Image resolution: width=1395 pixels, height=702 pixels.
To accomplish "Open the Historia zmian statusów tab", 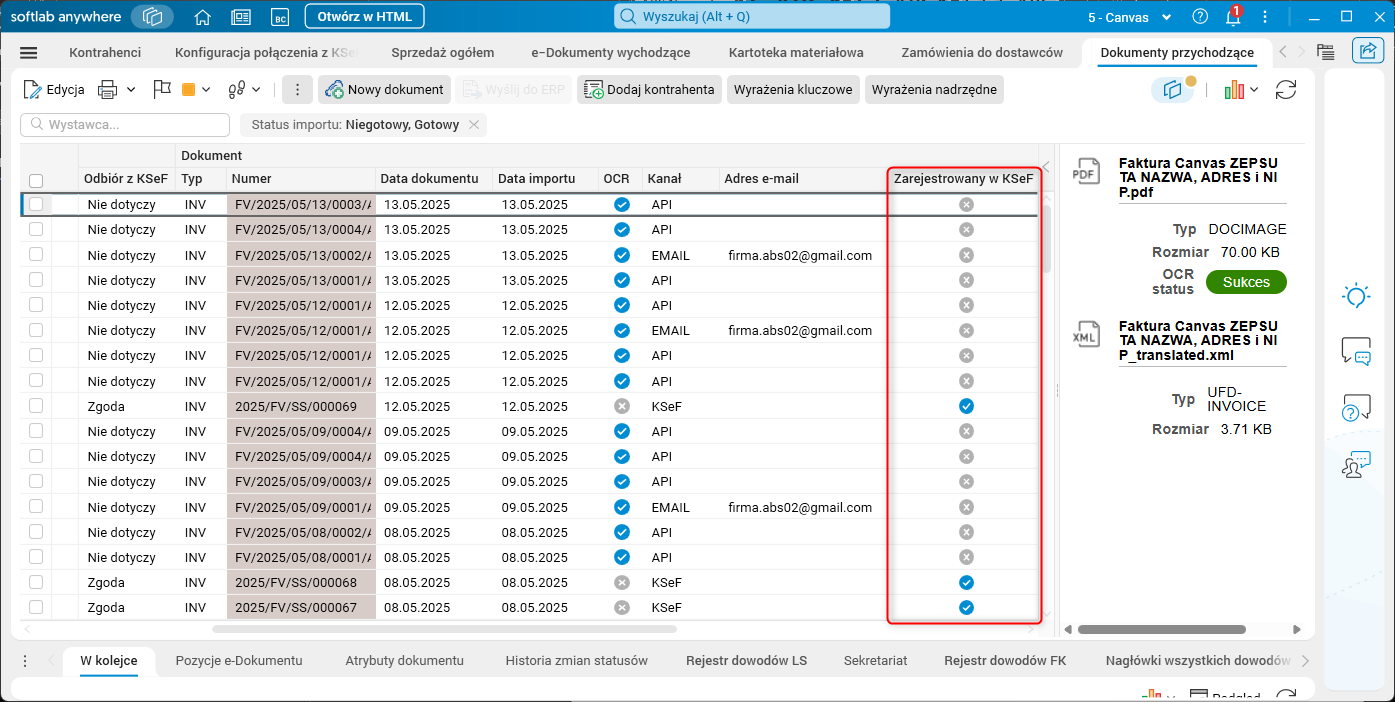I will pyautogui.click(x=577, y=660).
